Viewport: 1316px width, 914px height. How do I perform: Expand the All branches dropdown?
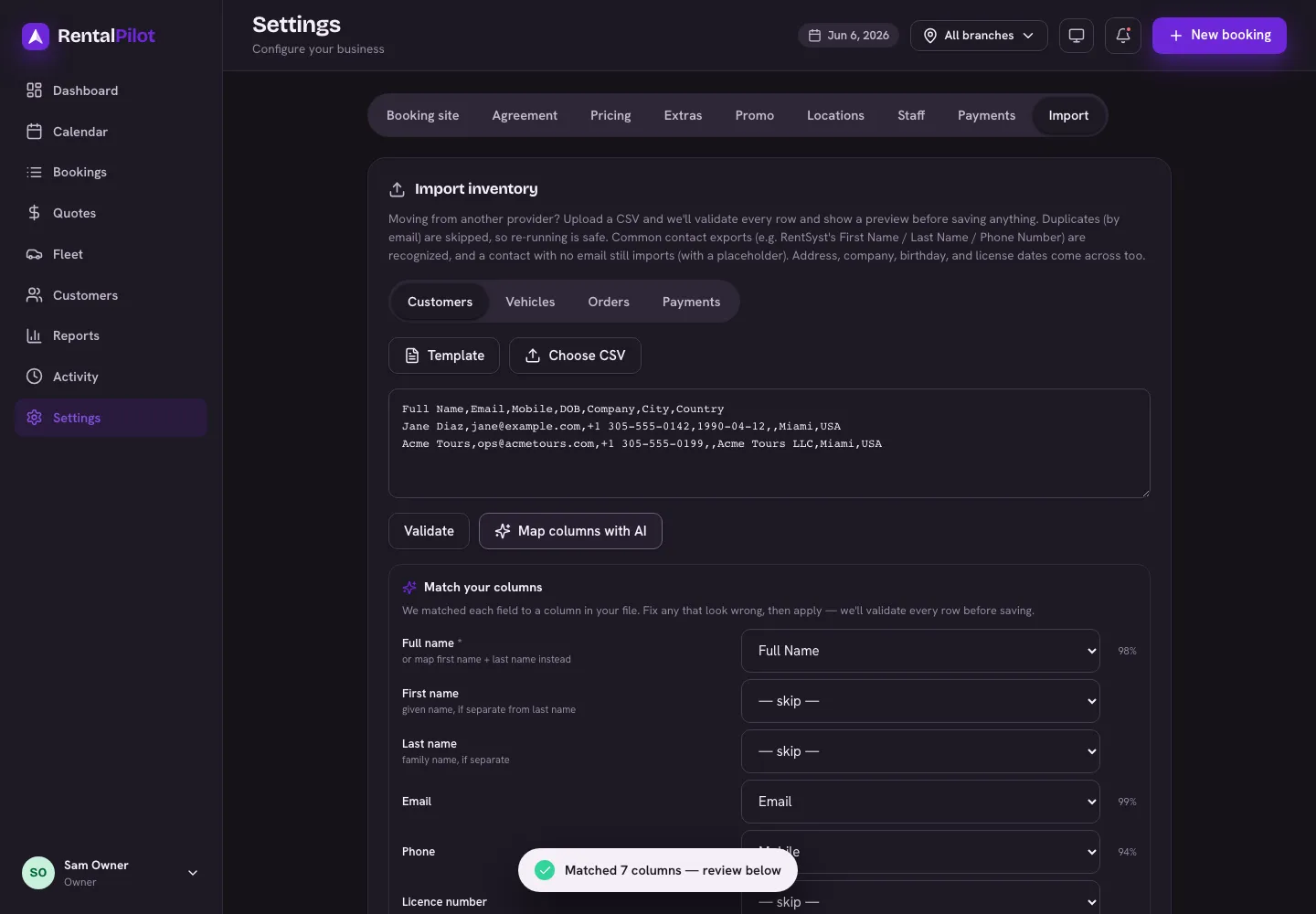click(x=979, y=36)
